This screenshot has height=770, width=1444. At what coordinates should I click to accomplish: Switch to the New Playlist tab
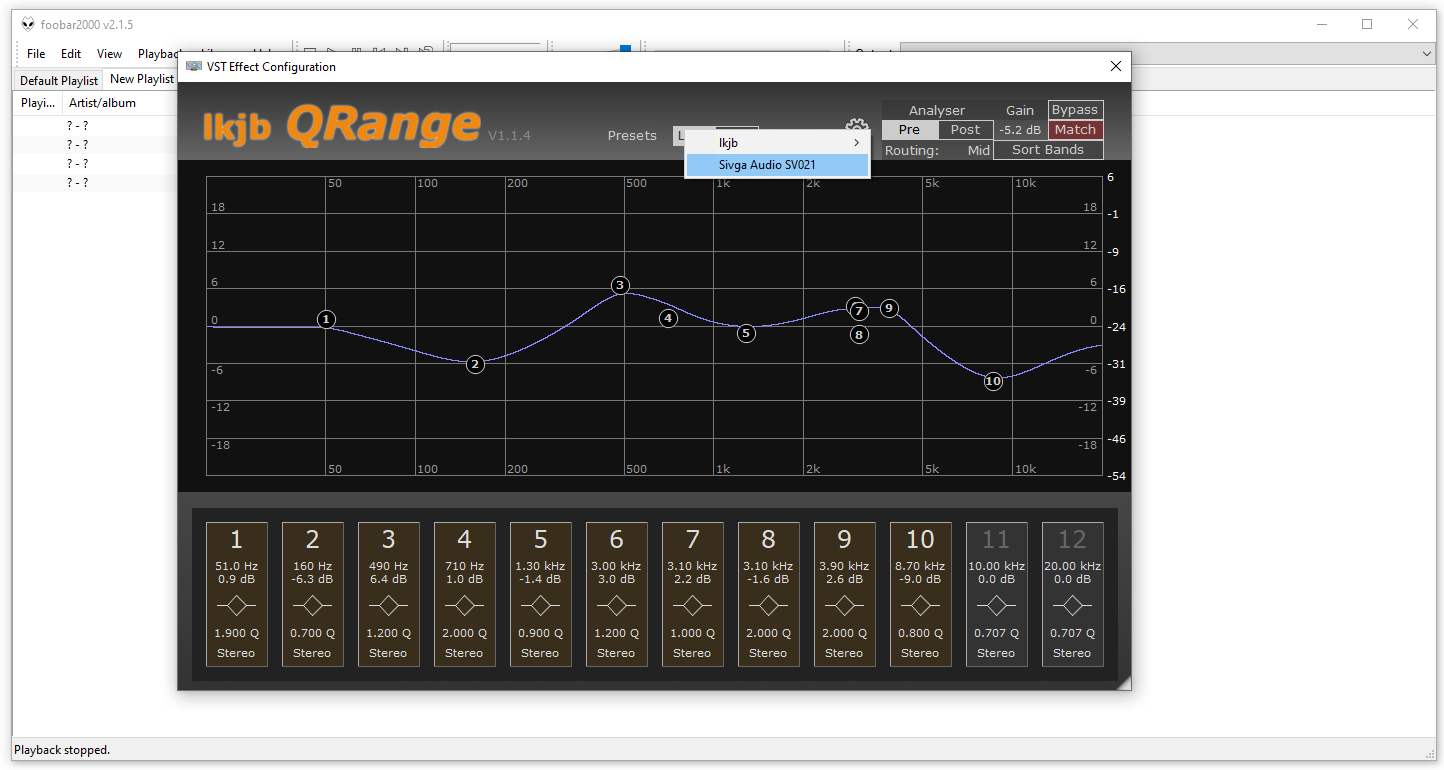click(x=142, y=79)
